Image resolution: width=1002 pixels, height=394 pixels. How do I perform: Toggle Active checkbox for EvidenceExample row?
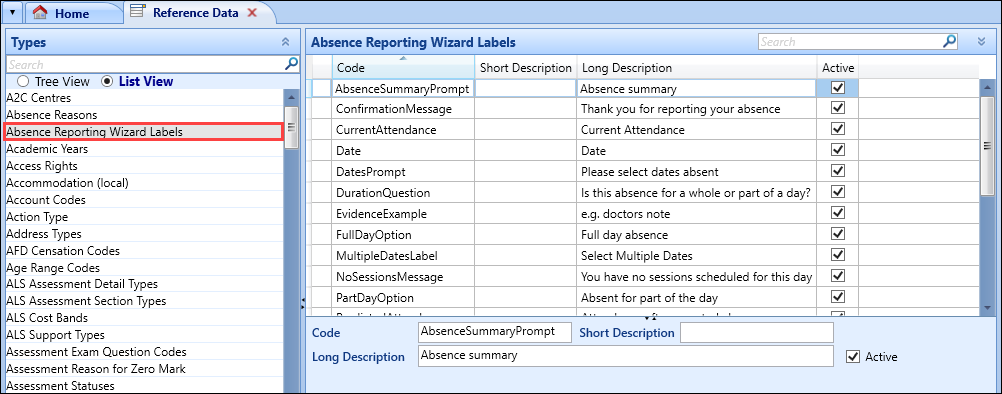point(838,213)
